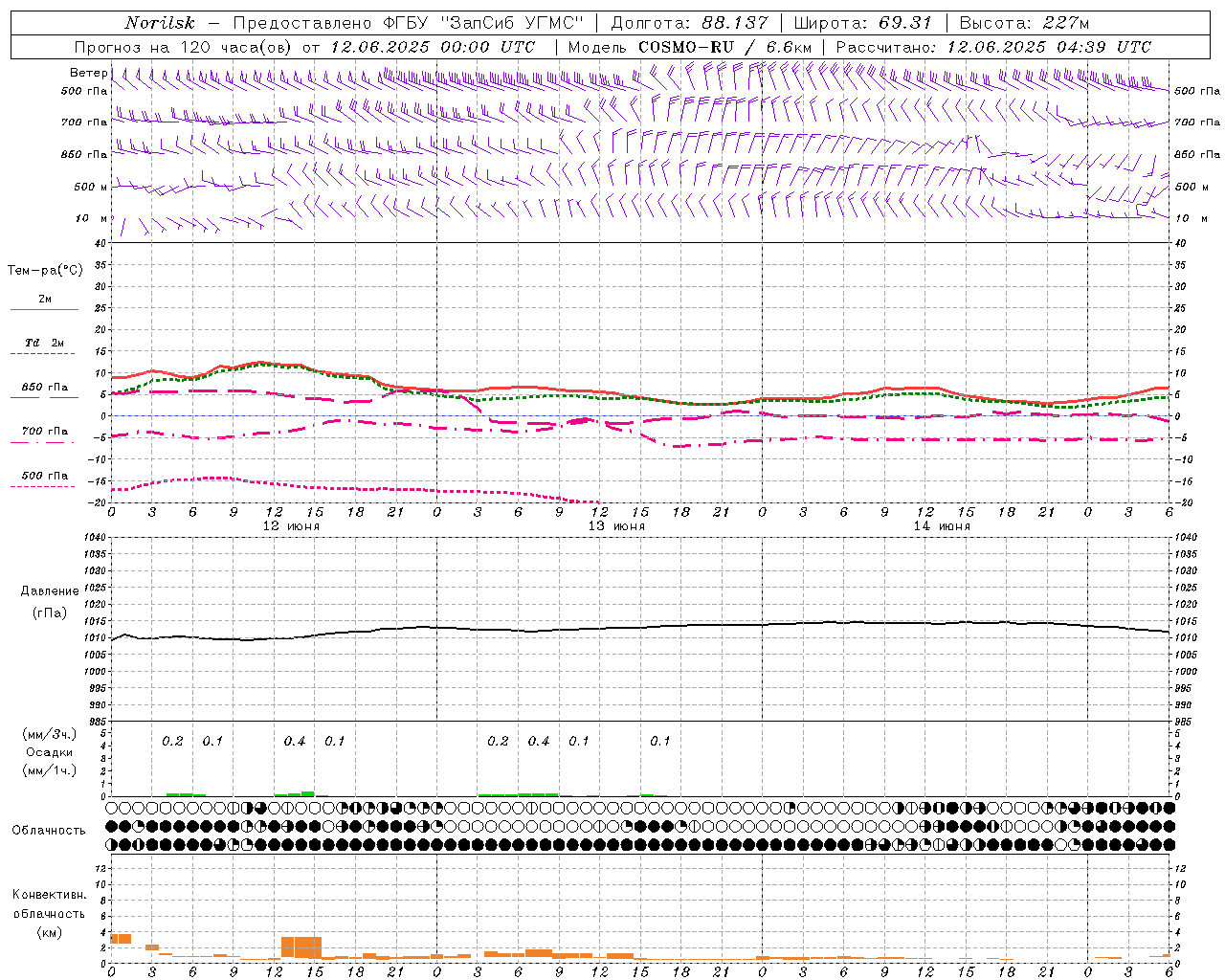
Task: Click the "2м" temperature legend entry
Action: [45, 300]
